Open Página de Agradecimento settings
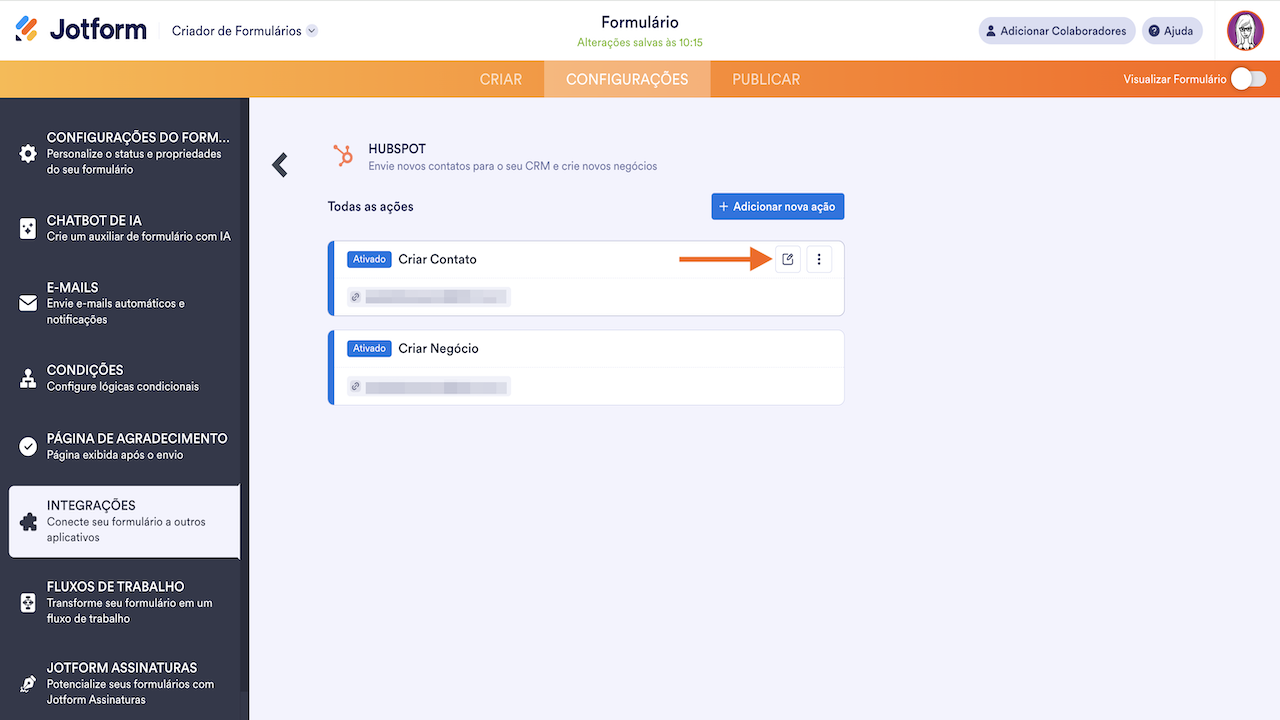Screen dimensions: 1280x720 coord(136,446)
